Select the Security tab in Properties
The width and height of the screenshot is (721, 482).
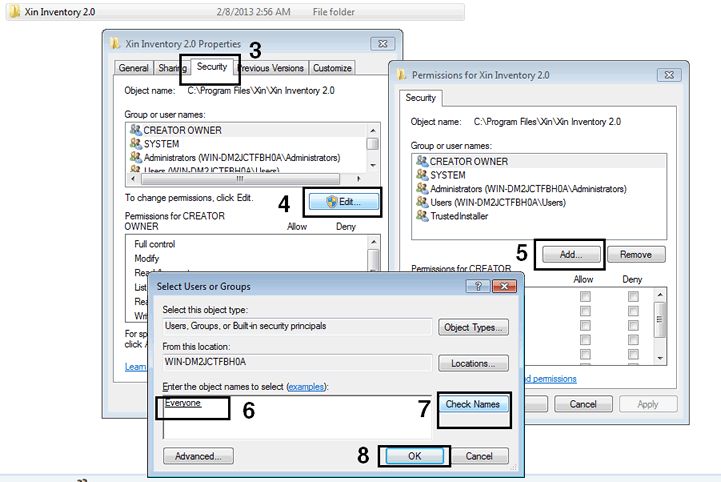pyautogui.click(x=212, y=67)
